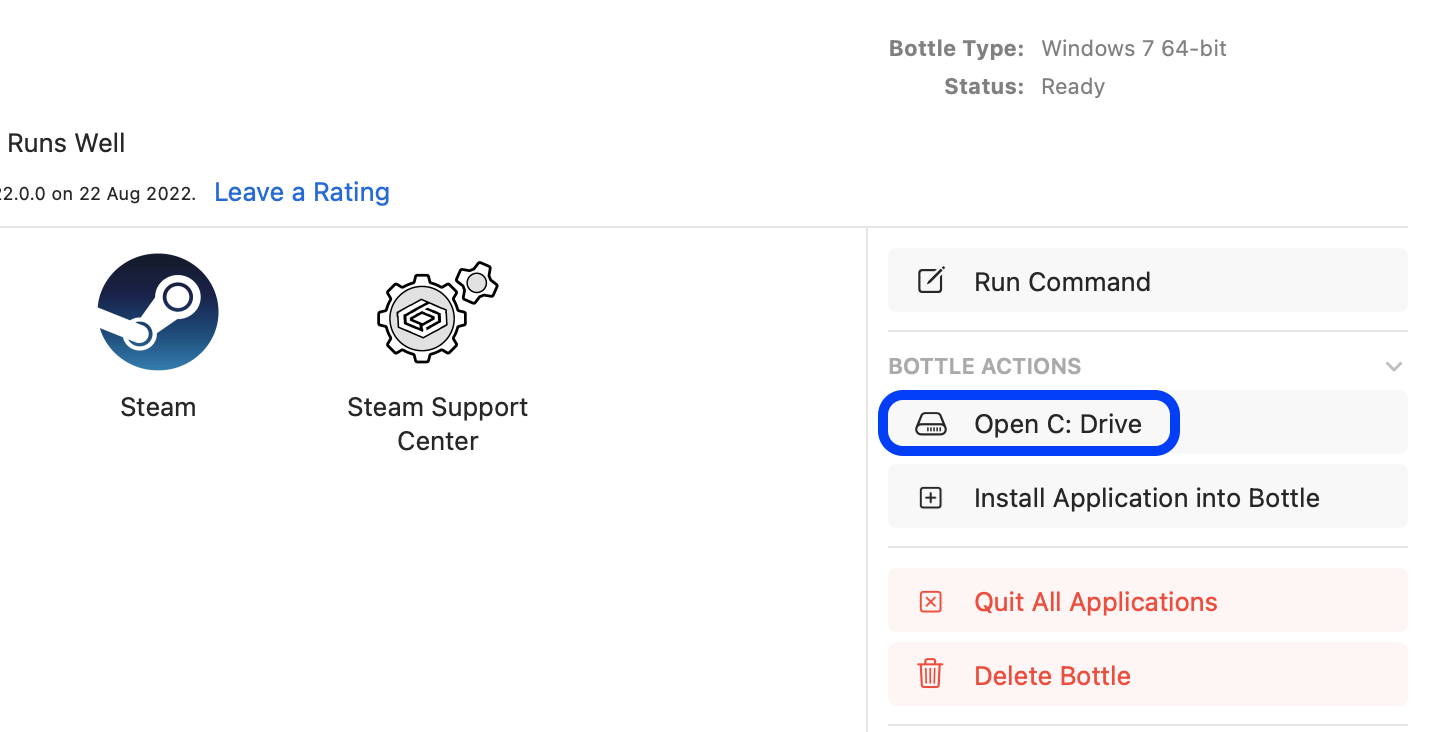
Task: Click the Windows 7 64-bit bottle type value
Action: pos(1134,48)
